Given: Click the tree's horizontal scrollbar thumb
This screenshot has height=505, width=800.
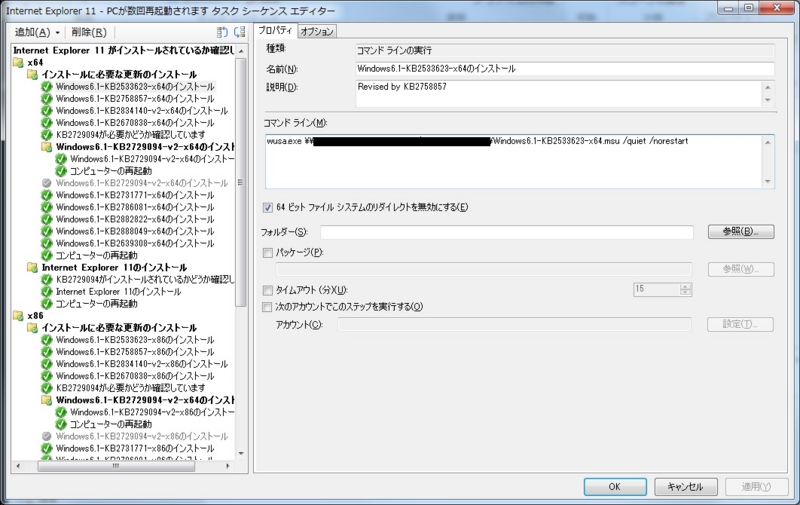Looking at the screenshot, I should [x=116, y=466].
